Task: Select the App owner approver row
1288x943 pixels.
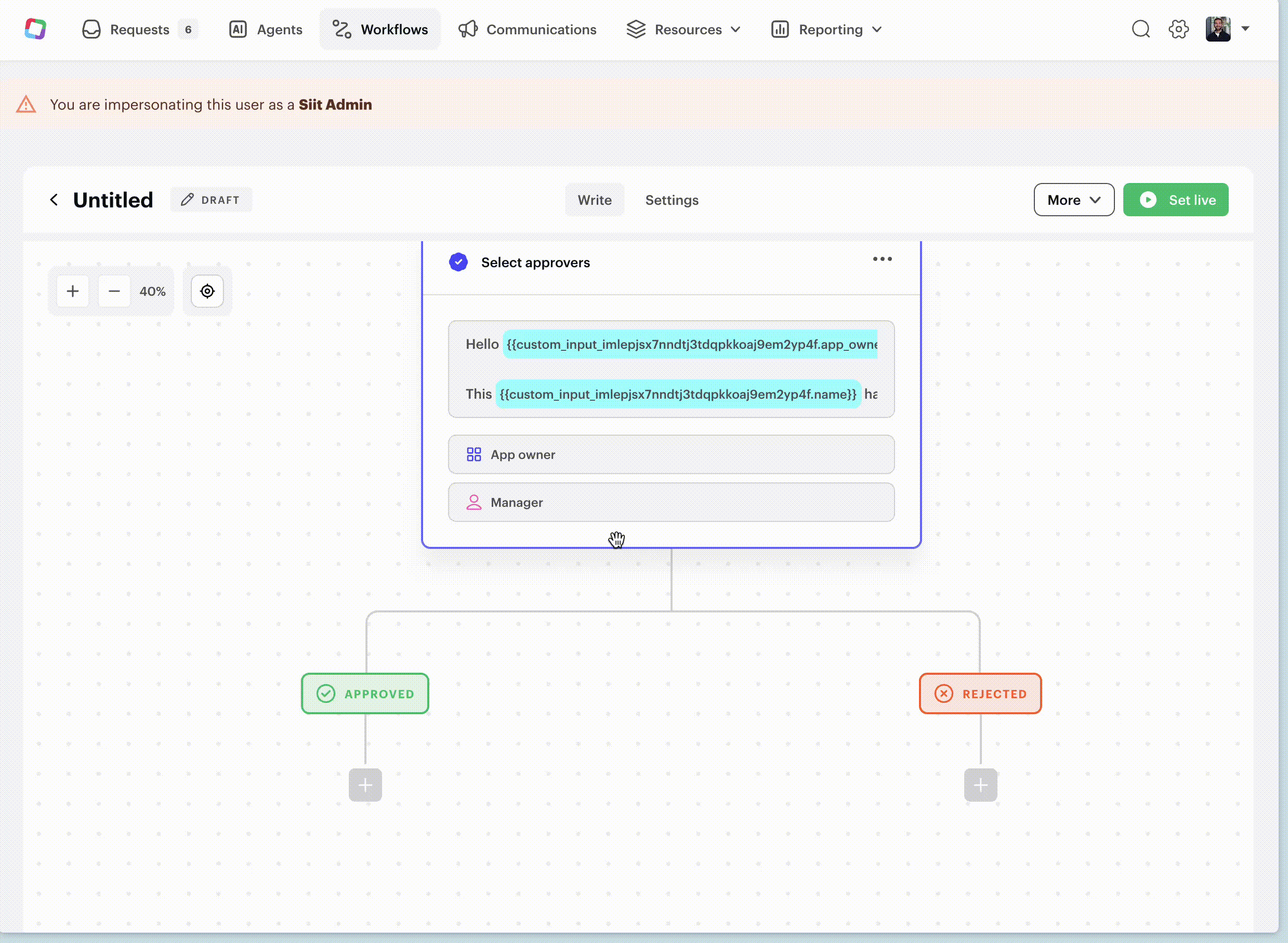Action: 671,455
